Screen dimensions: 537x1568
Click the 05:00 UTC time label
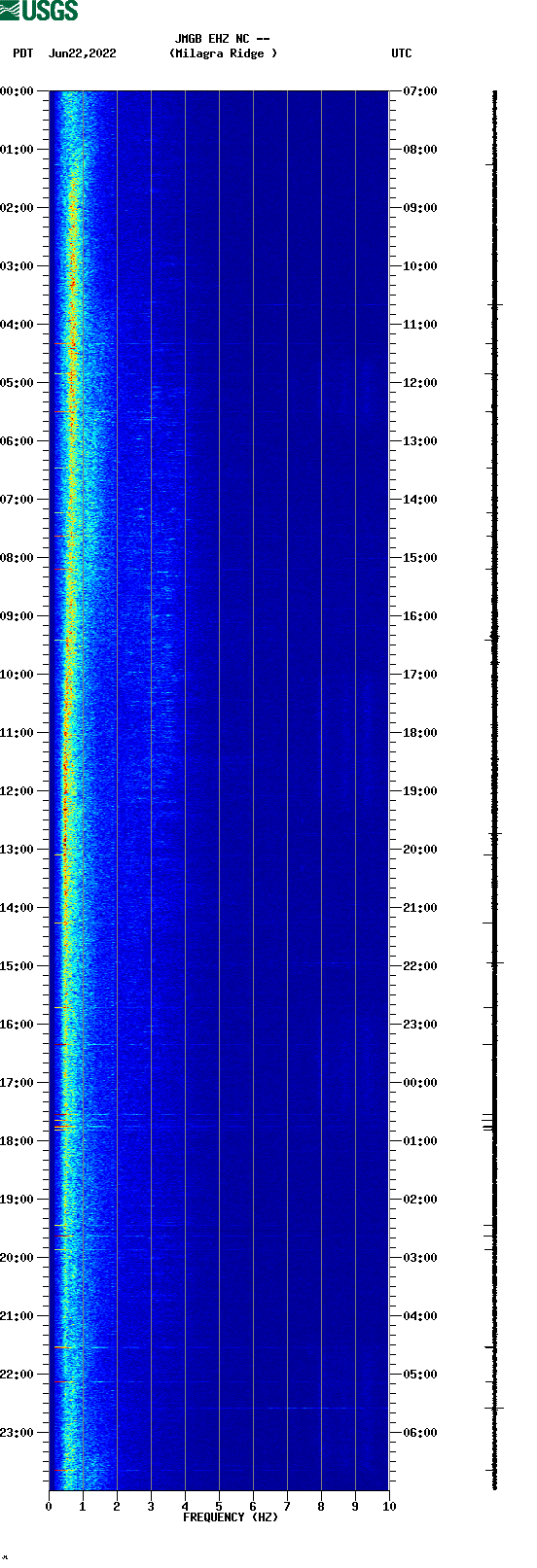click(420, 1375)
